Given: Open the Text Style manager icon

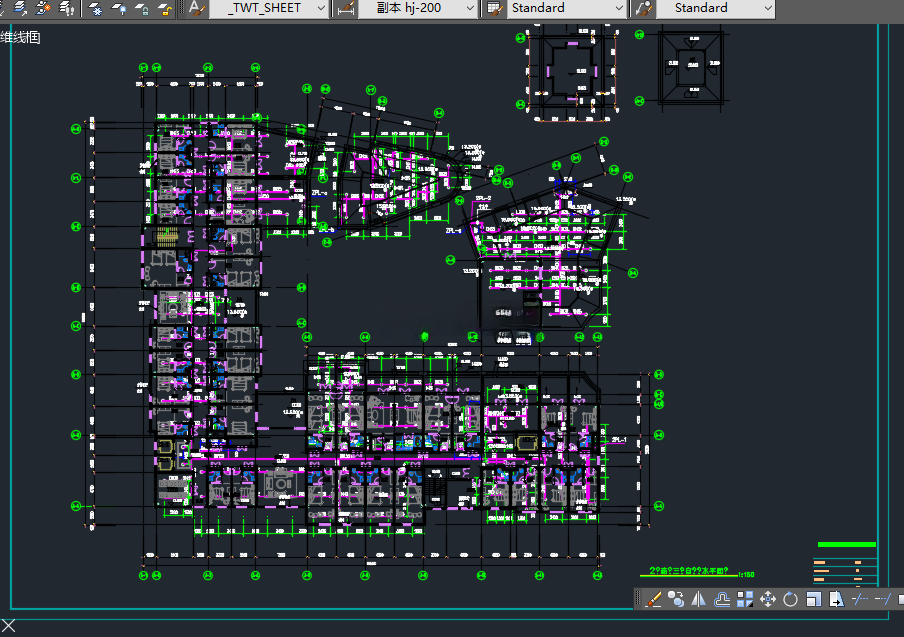Looking at the screenshot, I should (x=197, y=8).
